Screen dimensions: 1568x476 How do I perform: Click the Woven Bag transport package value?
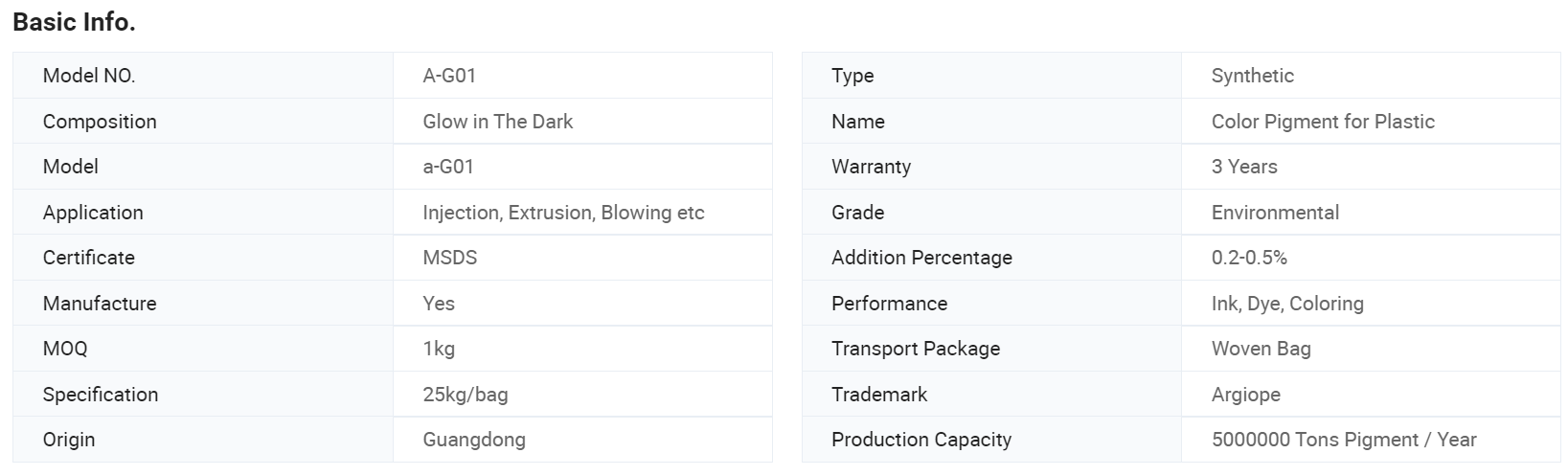(1261, 349)
